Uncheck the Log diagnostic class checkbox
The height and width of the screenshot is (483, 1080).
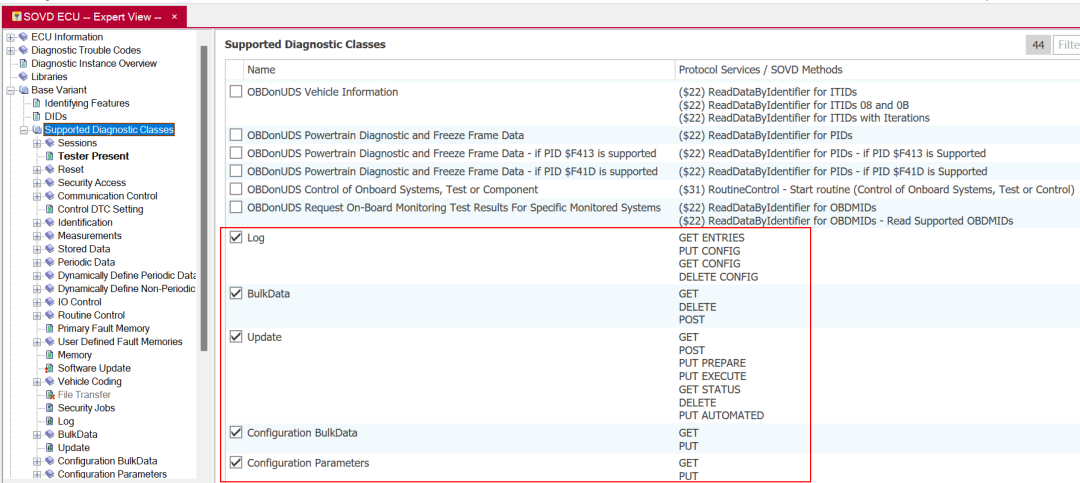pyautogui.click(x=236, y=238)
